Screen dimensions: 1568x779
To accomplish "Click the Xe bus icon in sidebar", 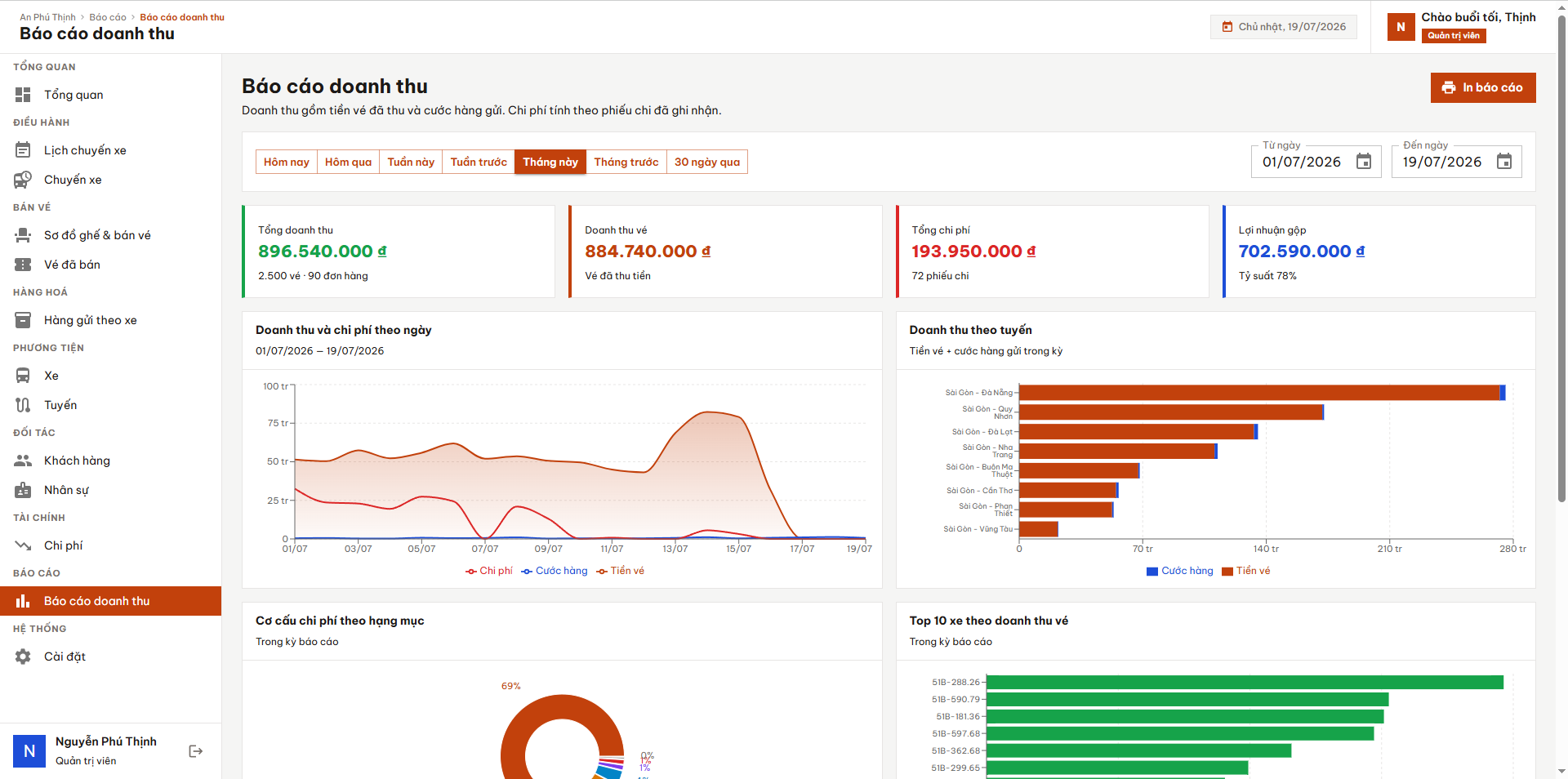I will pyautogui.click(x=23, y=376).
